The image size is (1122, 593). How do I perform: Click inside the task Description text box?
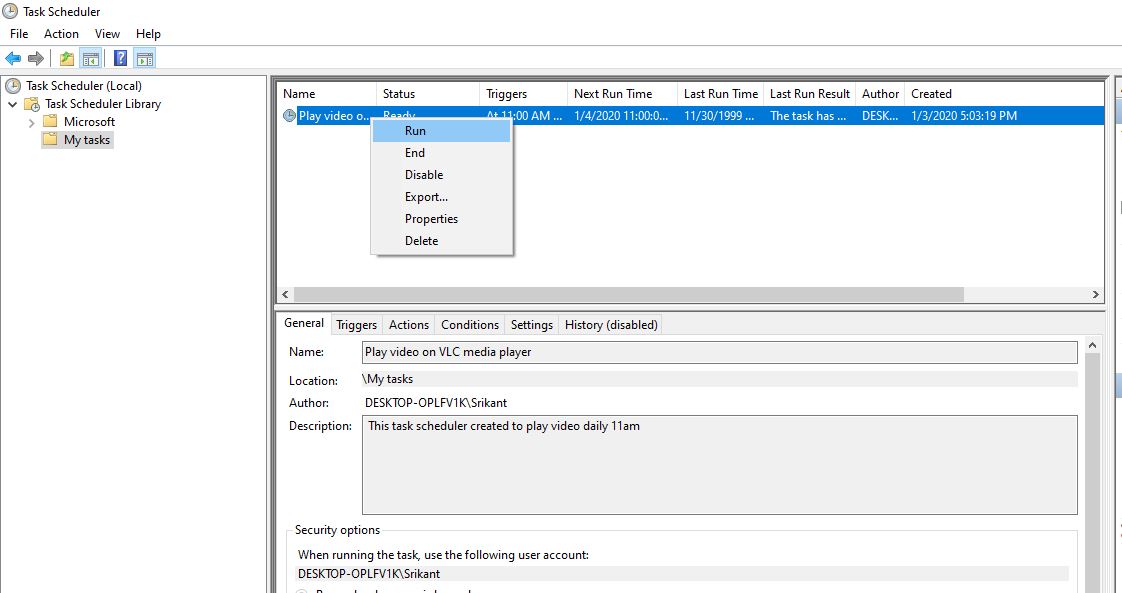pos(718,465)
